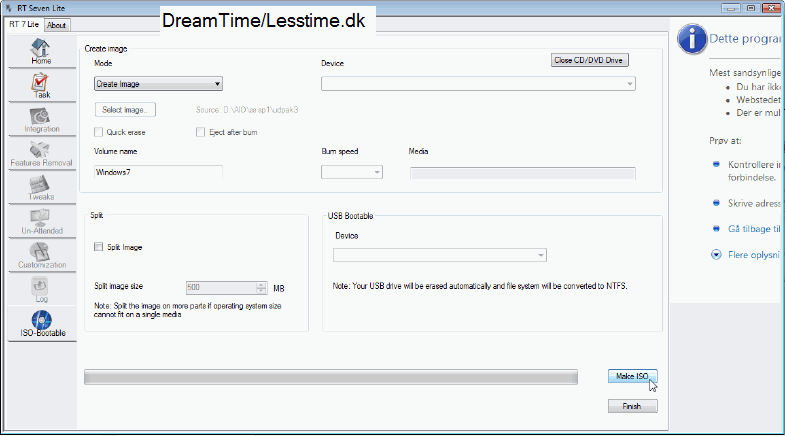Click the Split image size spinner arrows
Viewport: 785px width, 436px height.
pyautogui.click(x=261, y=287)
